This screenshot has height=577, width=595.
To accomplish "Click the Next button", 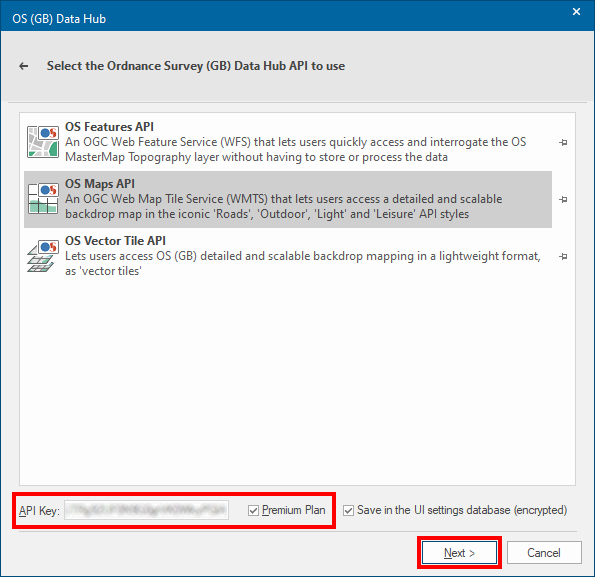I will [x=459, y=553].
